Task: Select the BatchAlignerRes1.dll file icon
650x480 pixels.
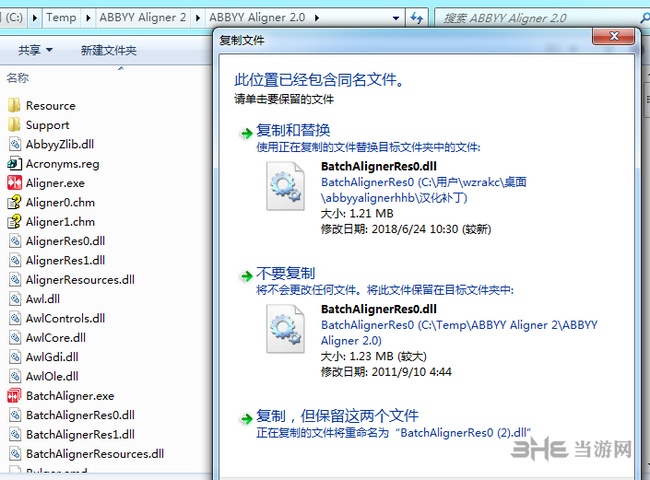Action: [15, 434]
